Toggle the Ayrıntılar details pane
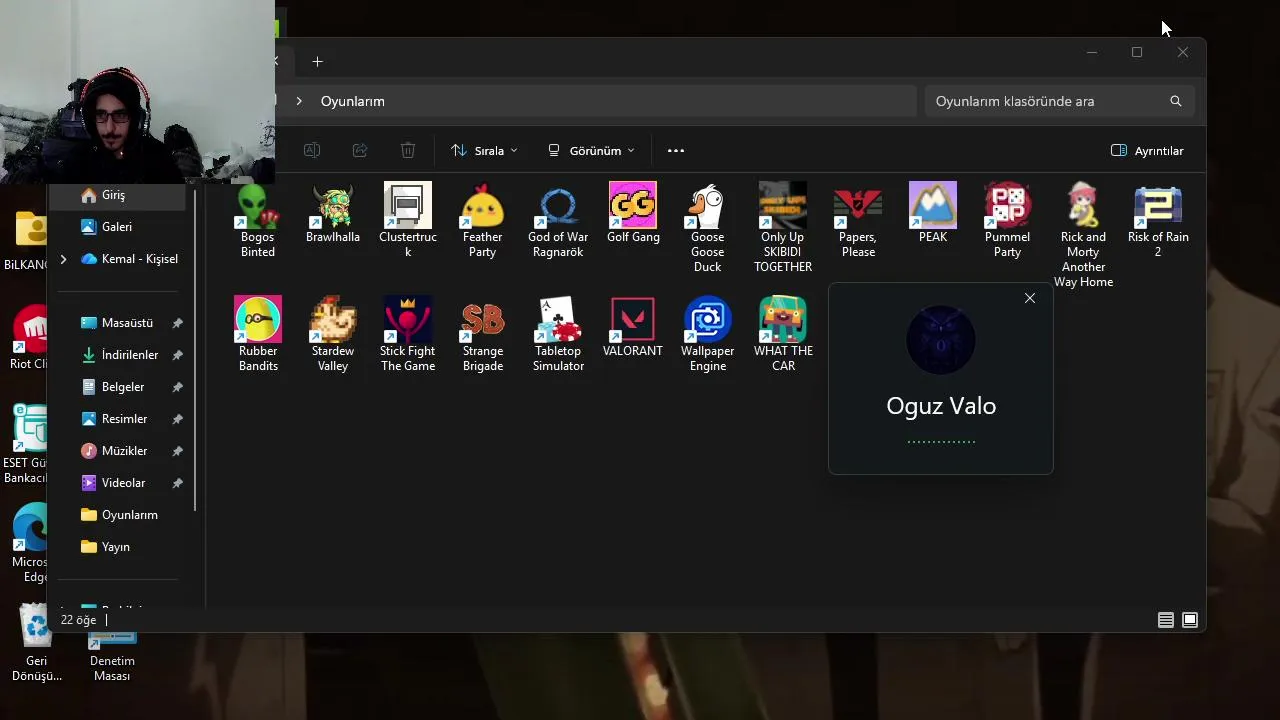Image resolution: width=1280 pixels, height=720 pixels. tap(1147, 151)
